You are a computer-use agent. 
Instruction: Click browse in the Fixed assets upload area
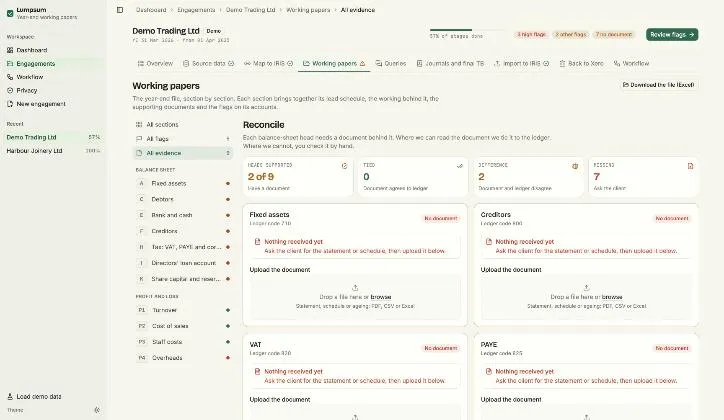(x=381, y=297)
